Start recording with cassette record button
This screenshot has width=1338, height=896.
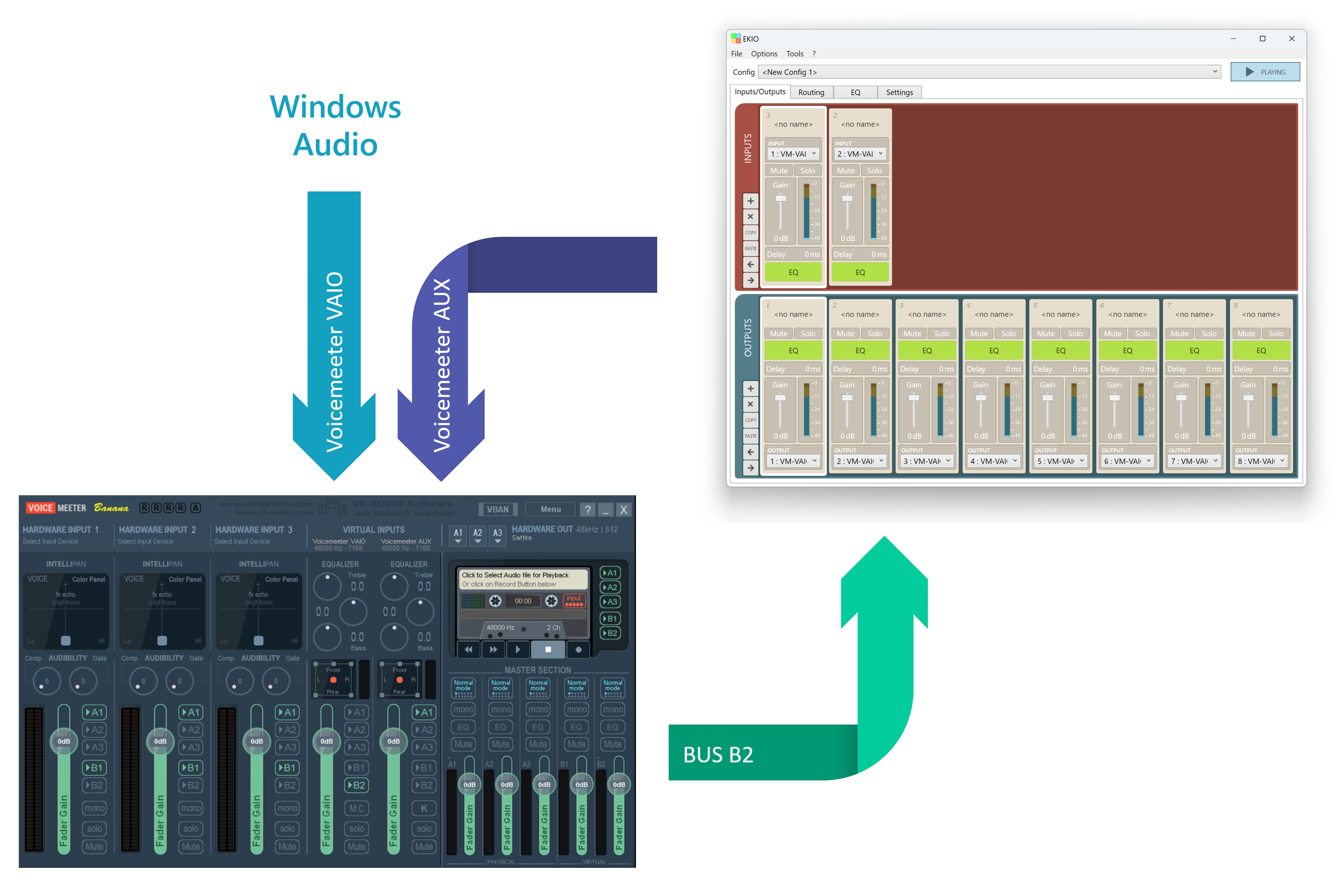[578, 649]
